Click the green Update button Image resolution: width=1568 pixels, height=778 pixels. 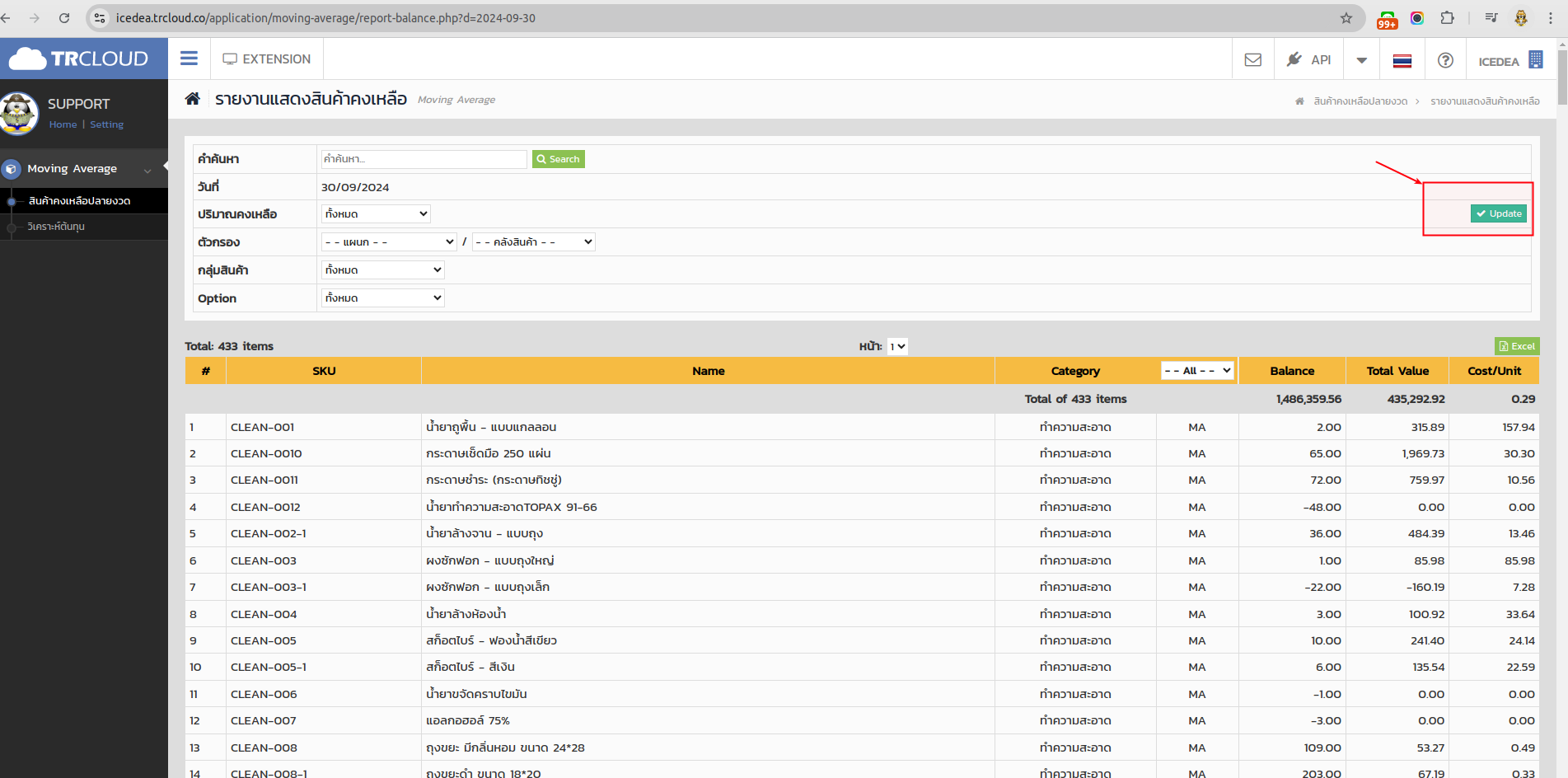(x=1499, y=213)
